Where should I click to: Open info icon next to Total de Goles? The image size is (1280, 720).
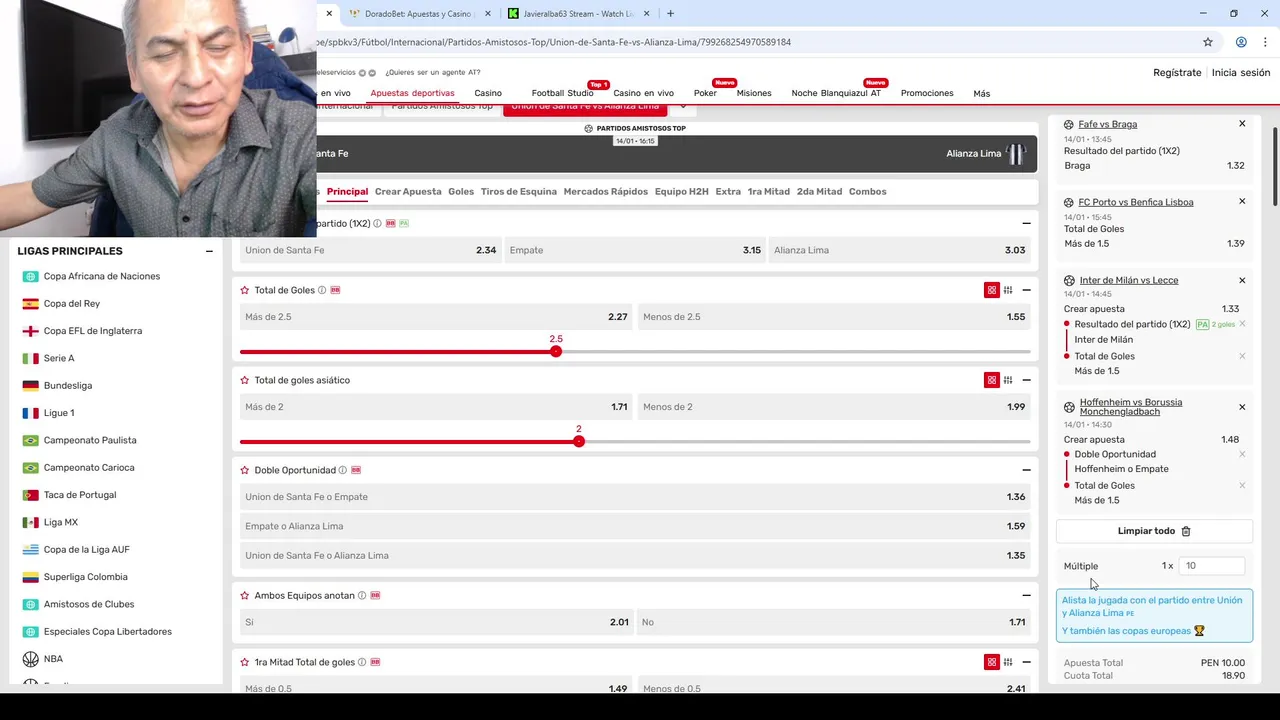(322, 290)
